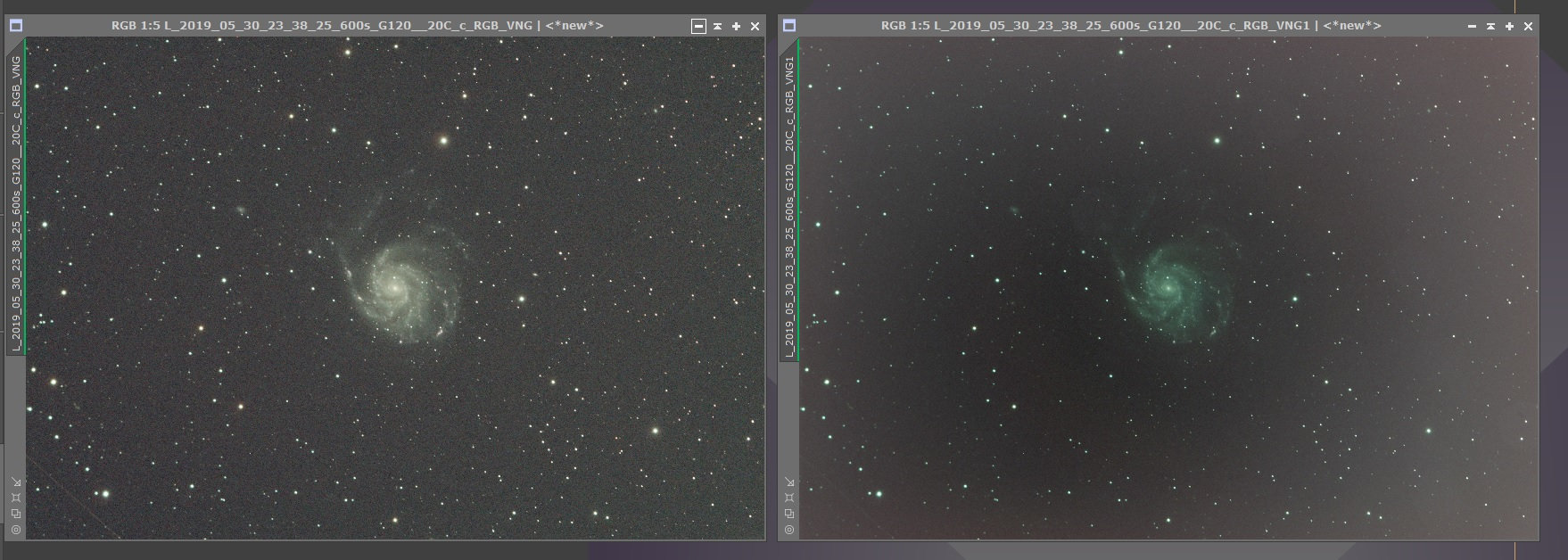
Task: Iconize the RGB_VNG window with the minus button
Action: [x=698, y=27]
